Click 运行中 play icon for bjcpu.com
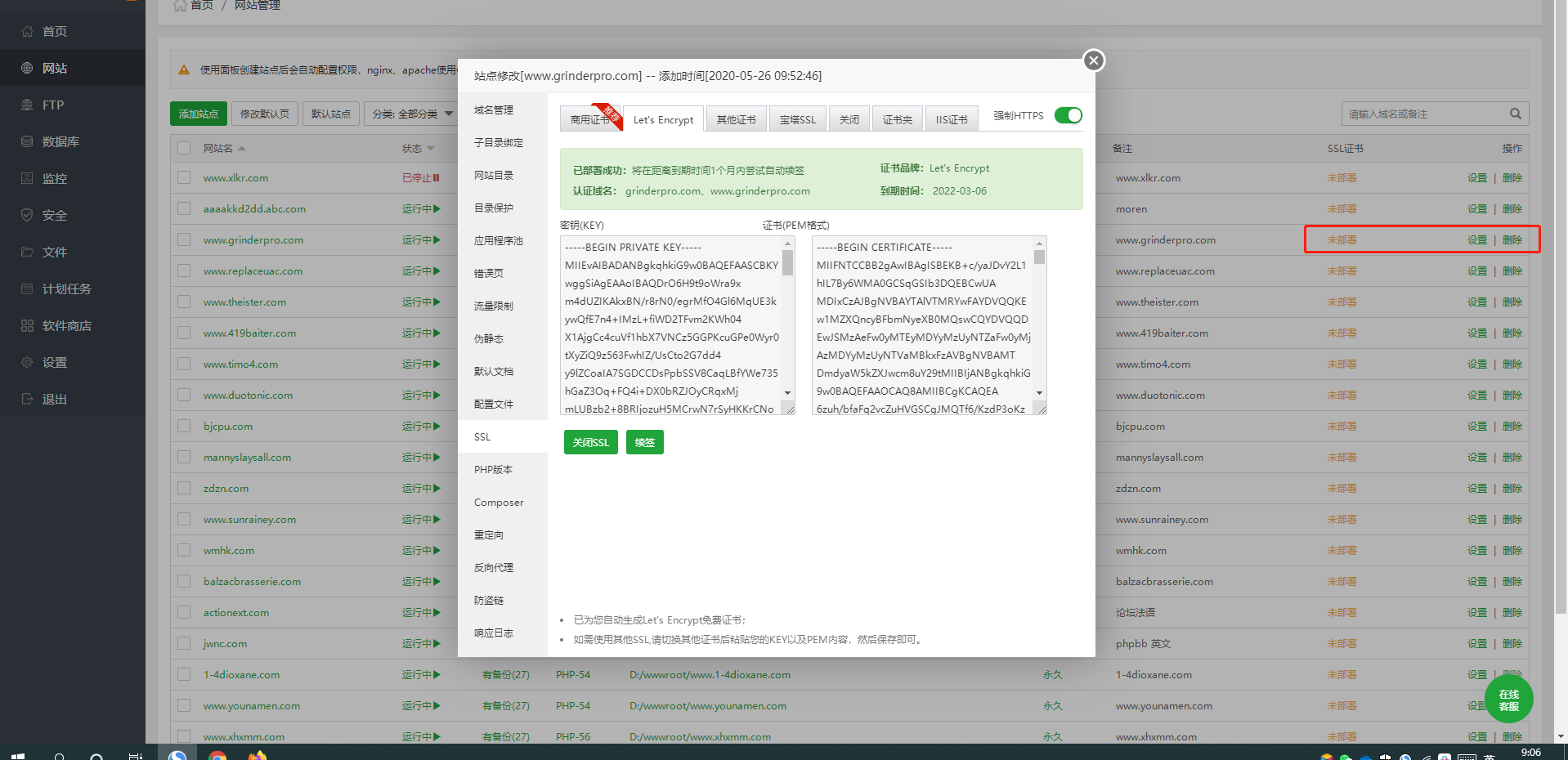 pyautogui.click(x=437, y=426)
